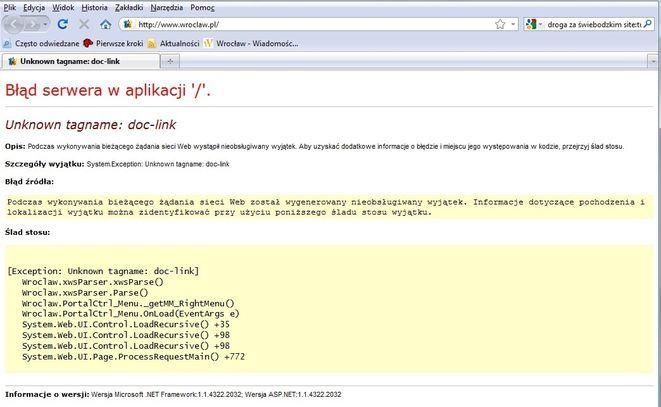The image size is (661, 407).
Task: Click the Informacje o wersji label
Action: click(x=47, y=395)
